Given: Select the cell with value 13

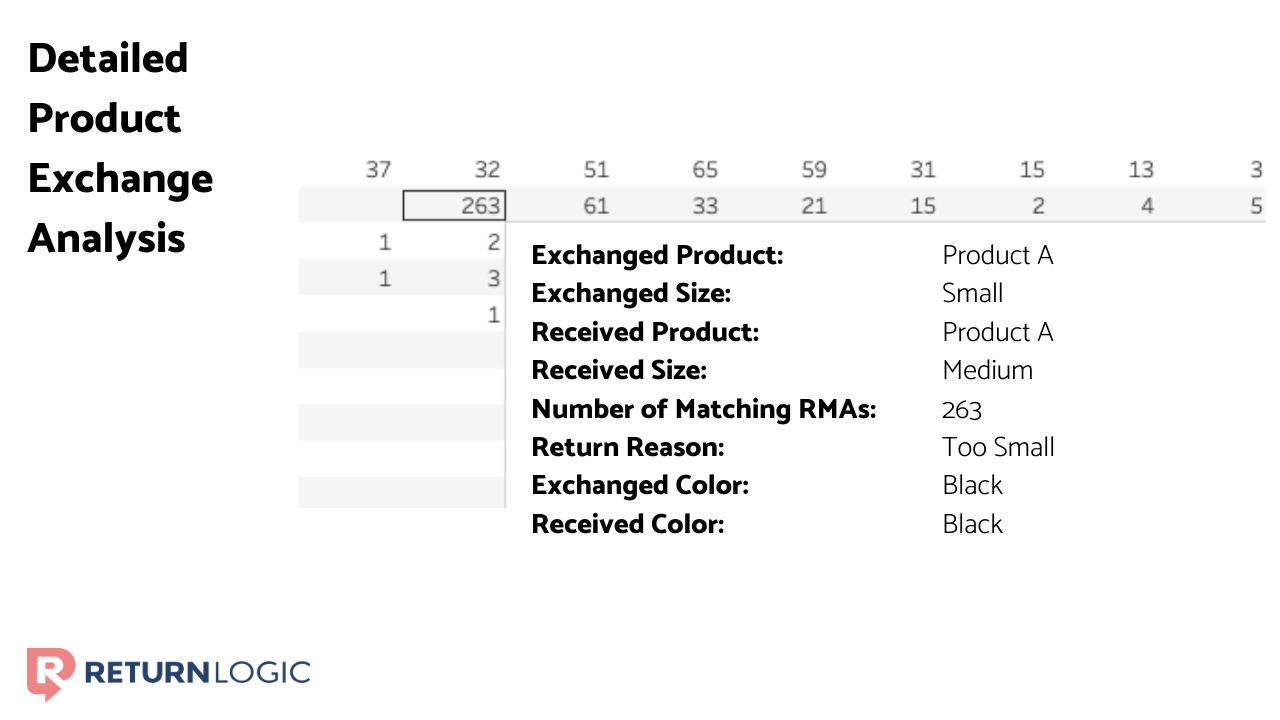Looking at the screenshot, I should point(1141,170).
